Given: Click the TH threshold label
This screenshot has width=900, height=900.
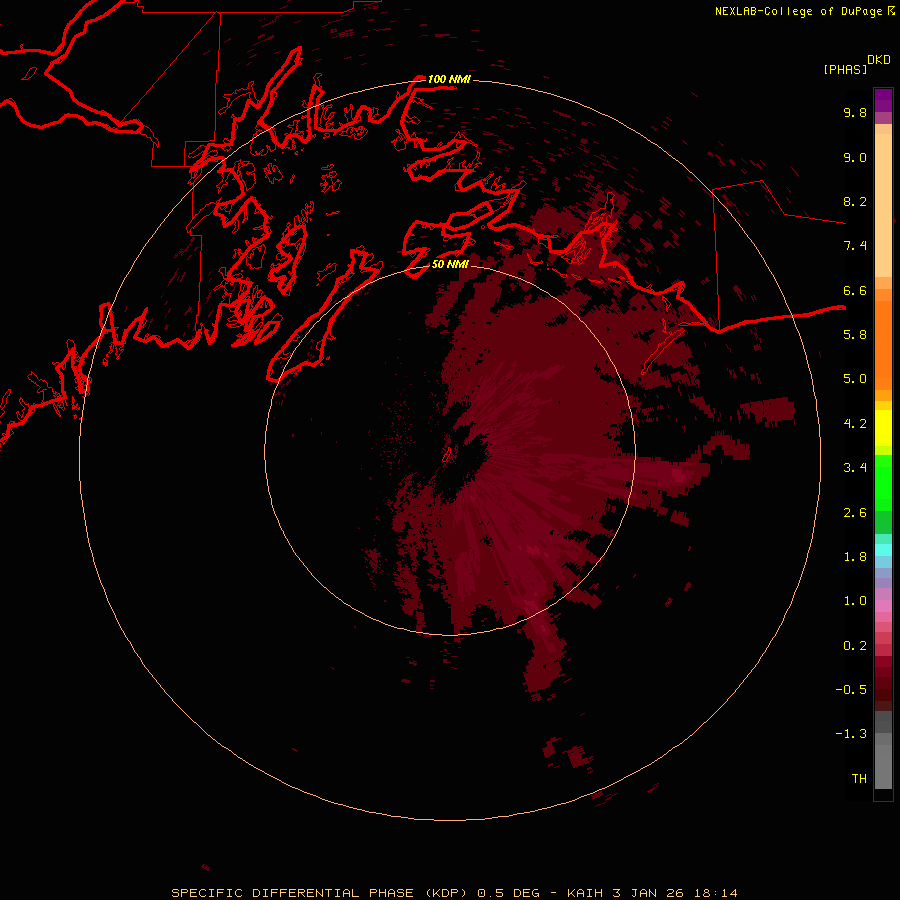Looking at the screenshot, I should (x=859, y=778).
